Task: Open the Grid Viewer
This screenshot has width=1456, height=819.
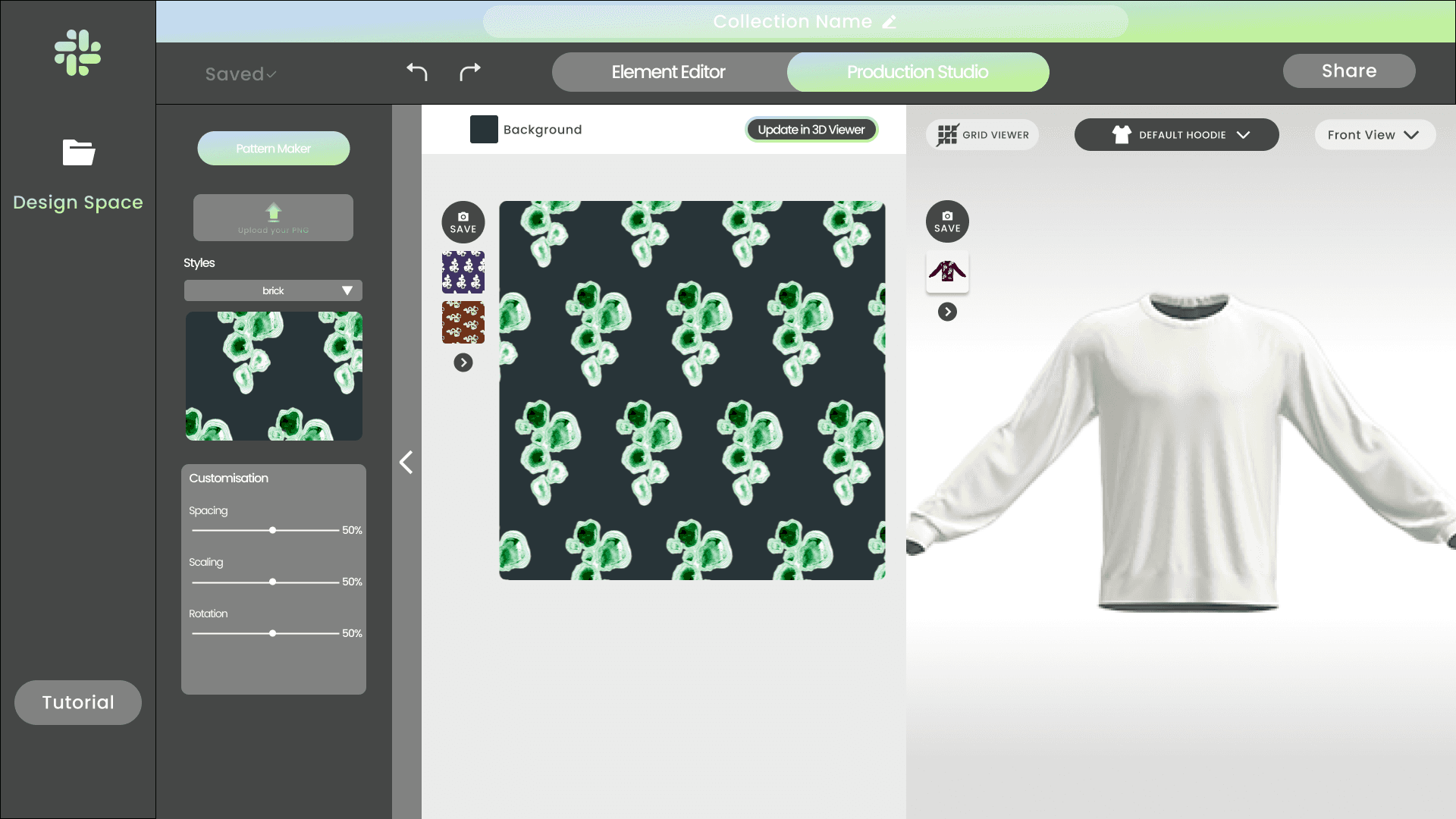Action: click(x=982, y=135)
